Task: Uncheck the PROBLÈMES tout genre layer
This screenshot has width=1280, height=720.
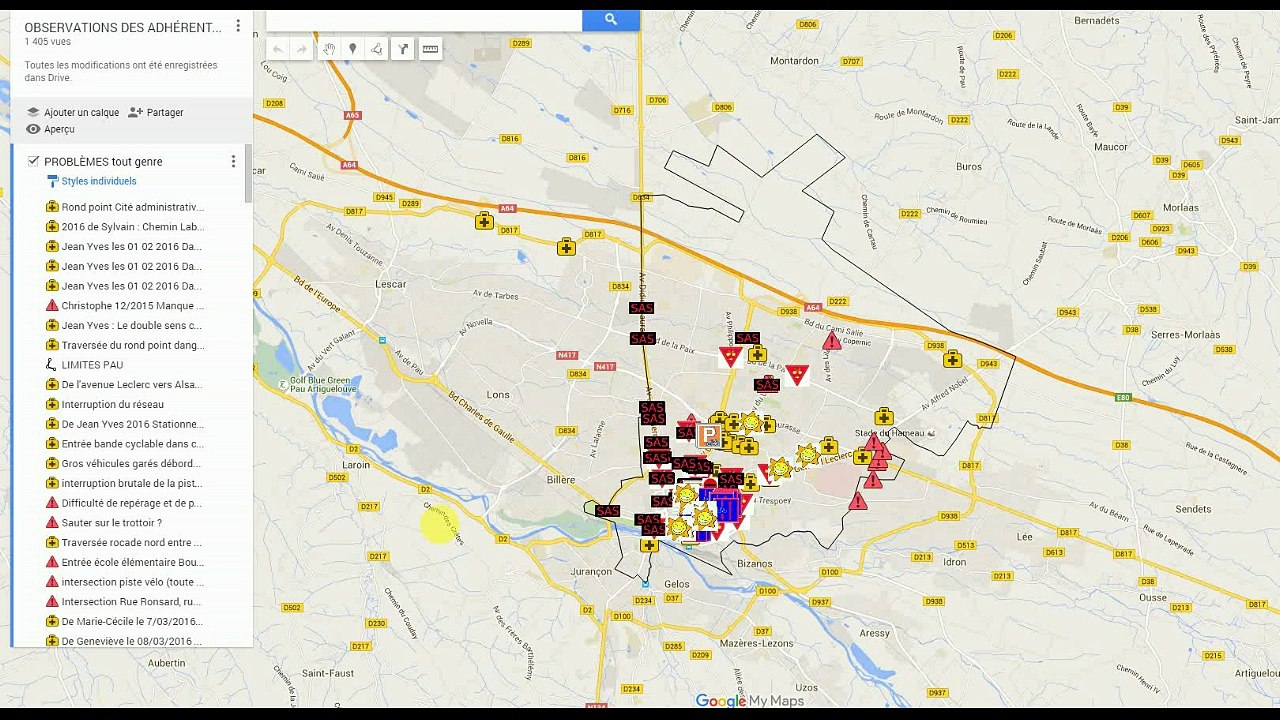Action: [33, 161]
